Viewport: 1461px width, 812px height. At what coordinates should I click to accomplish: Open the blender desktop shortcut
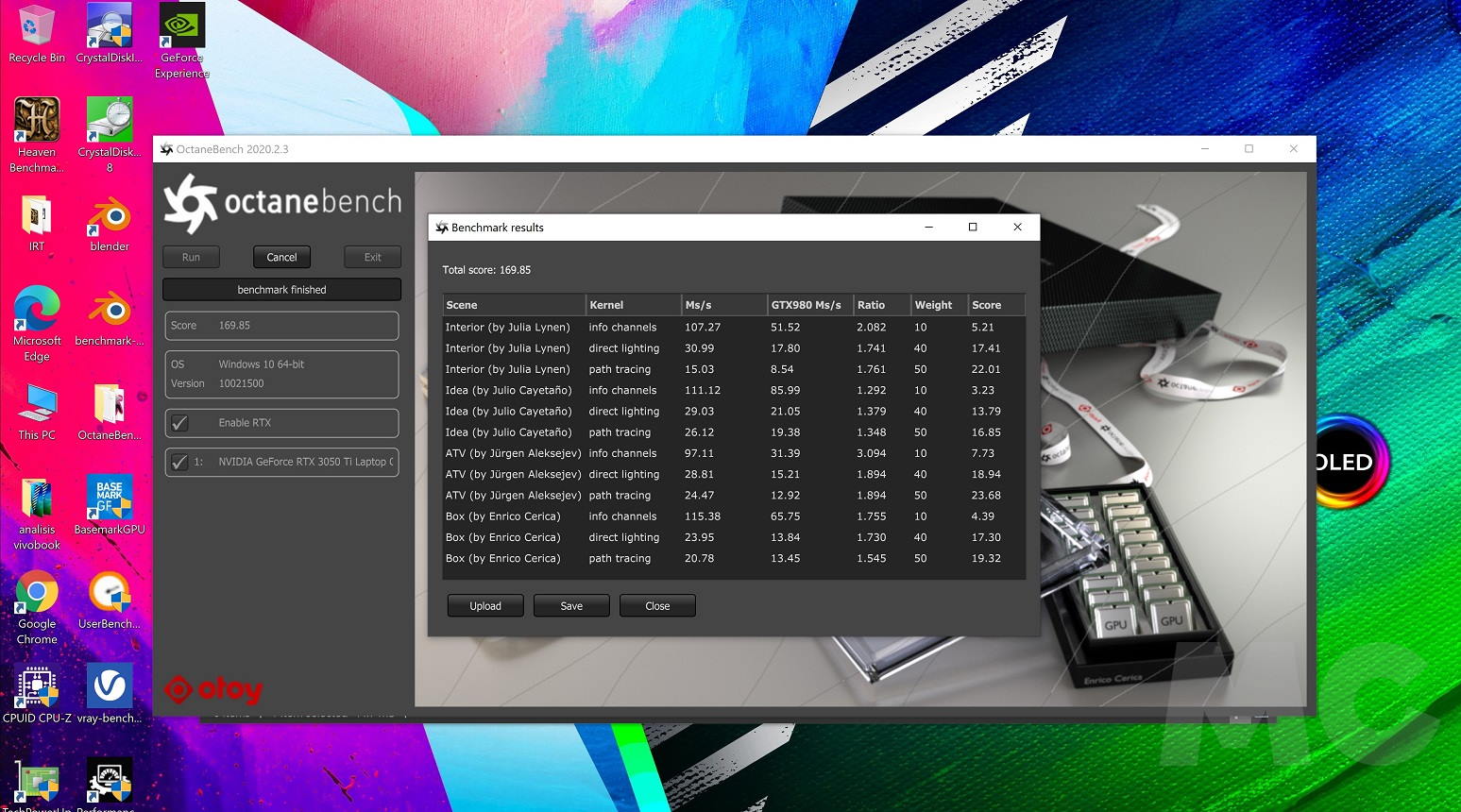[110, 217]
